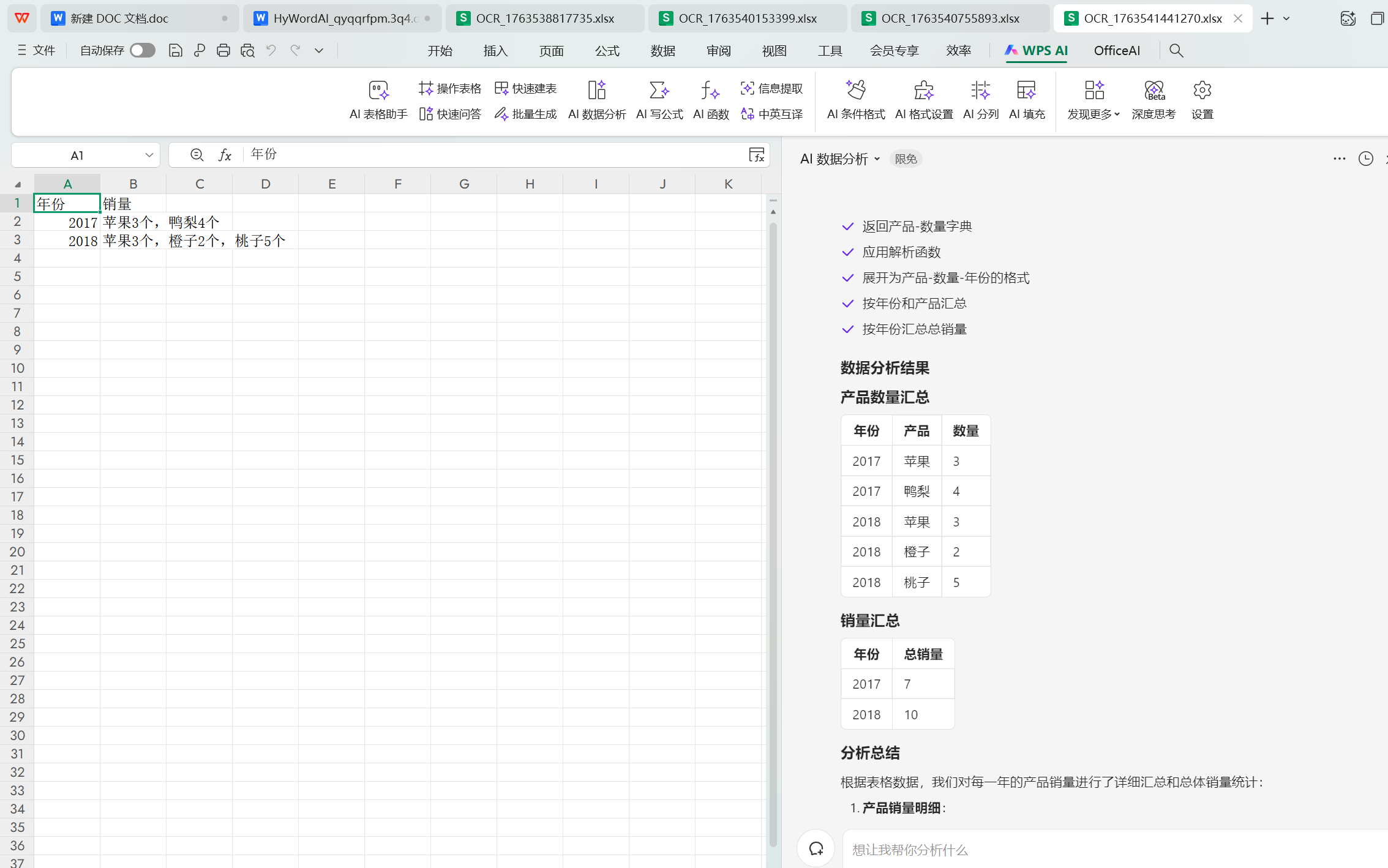Click the 中英互译 button
1388x868 pixels.
tap(771, 114)
